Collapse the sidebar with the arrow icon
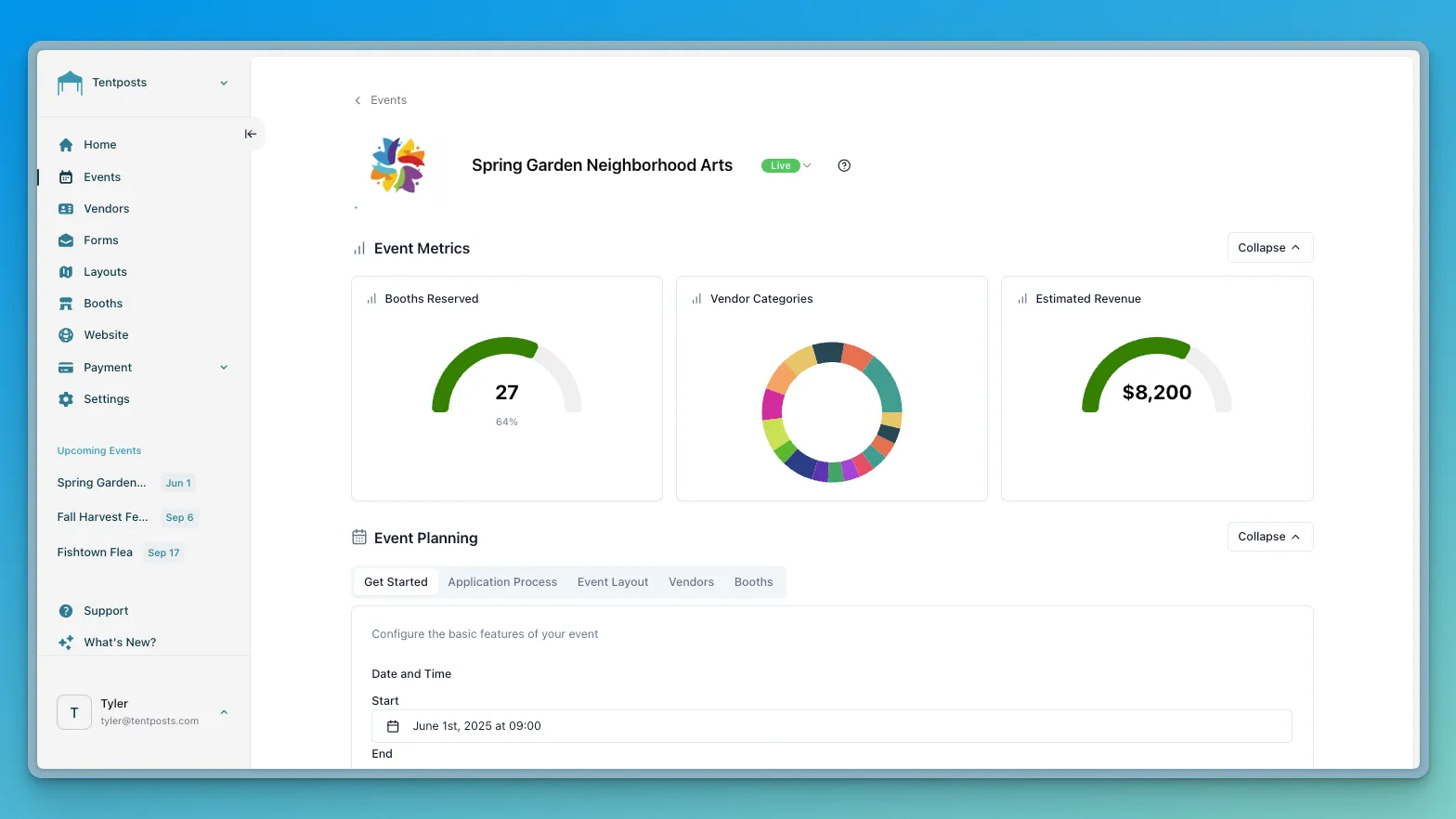Image resolution: width=1456 pixels, height=819 pixels. click(x=250, y=134)
